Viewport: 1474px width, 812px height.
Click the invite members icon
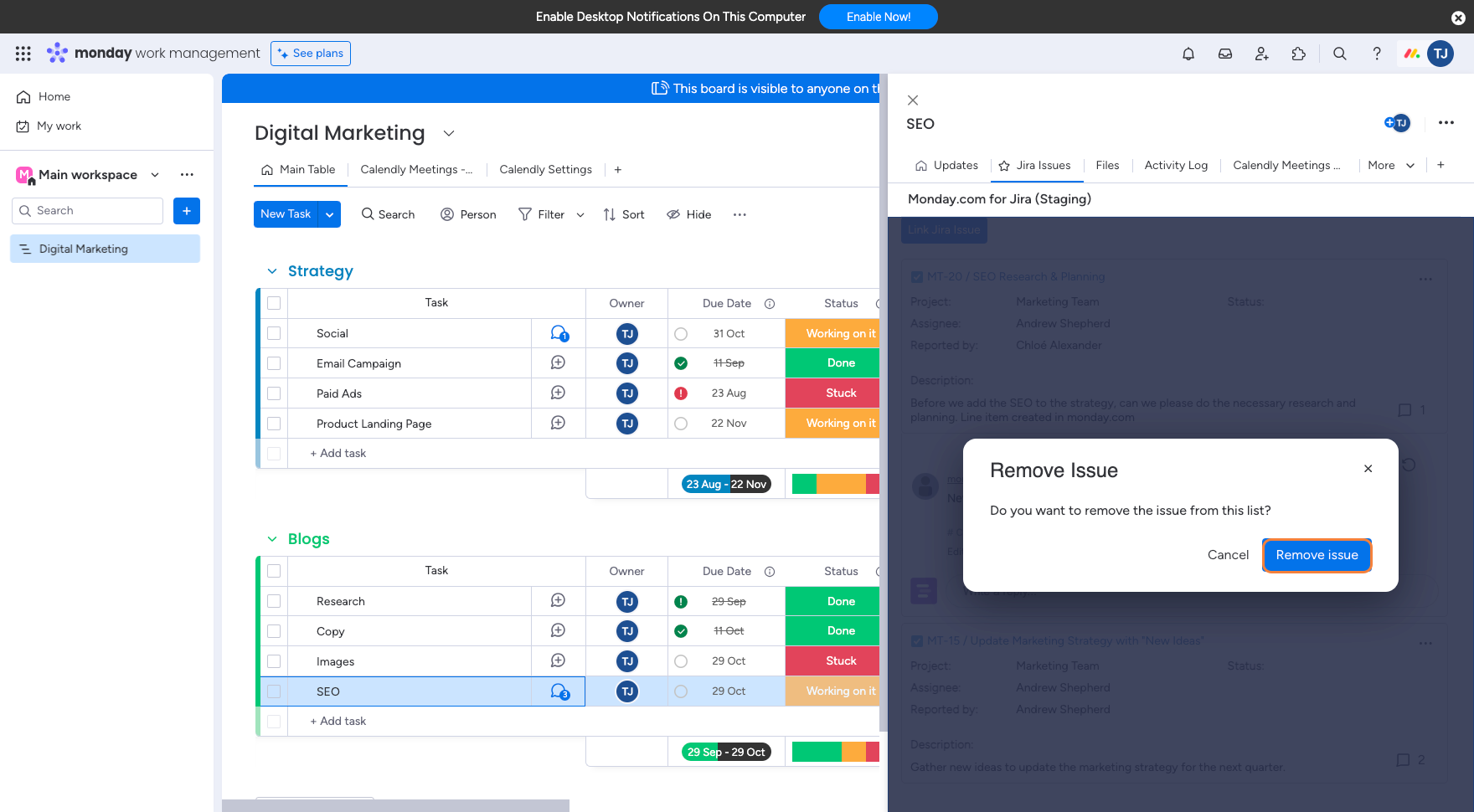(x=1261, y=54)
